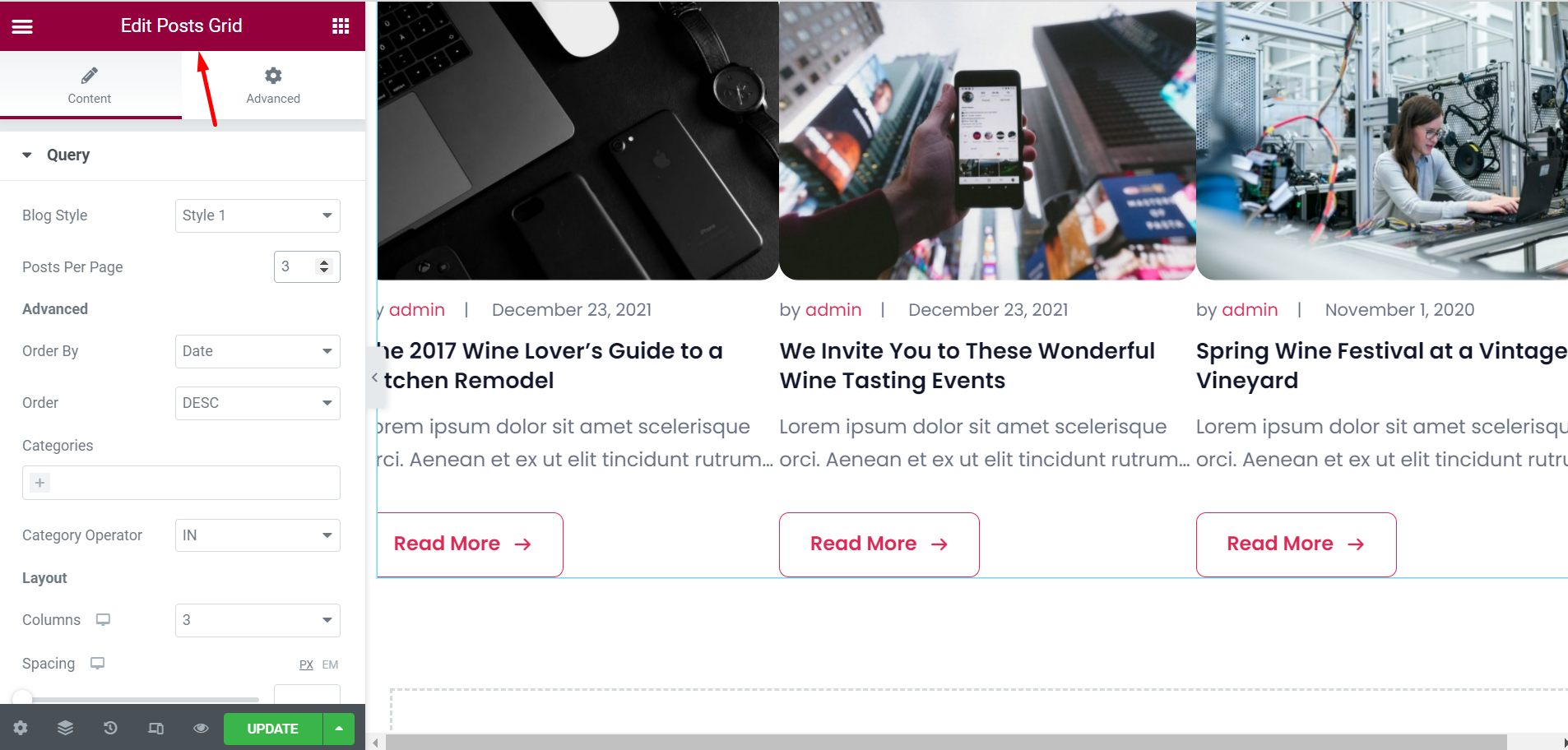This screenshot has width=1568, height=750.
Task: Open the Navigator layers icon
Action: point(66,728)
